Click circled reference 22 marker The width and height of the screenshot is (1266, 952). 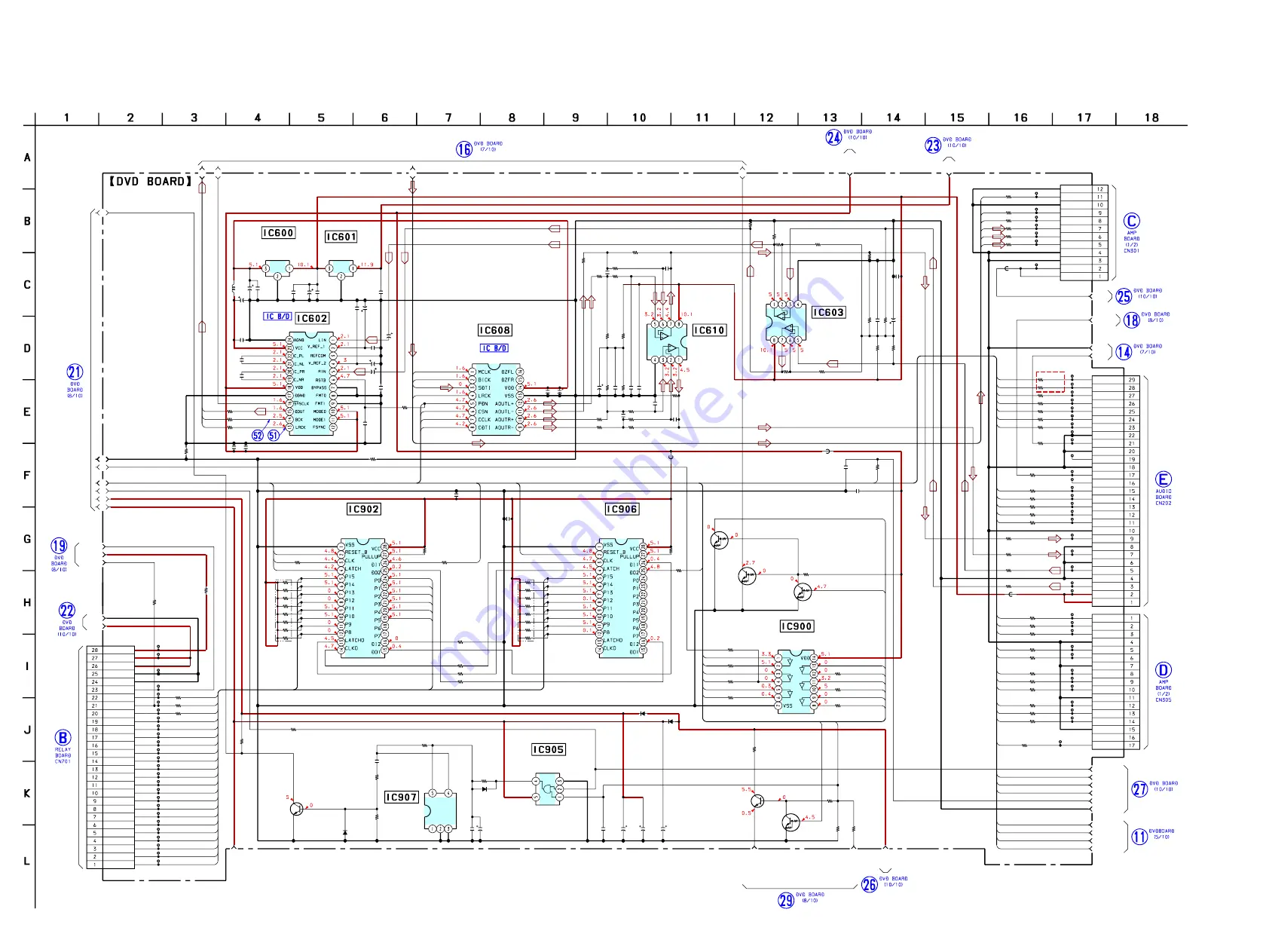click(67, 611)
